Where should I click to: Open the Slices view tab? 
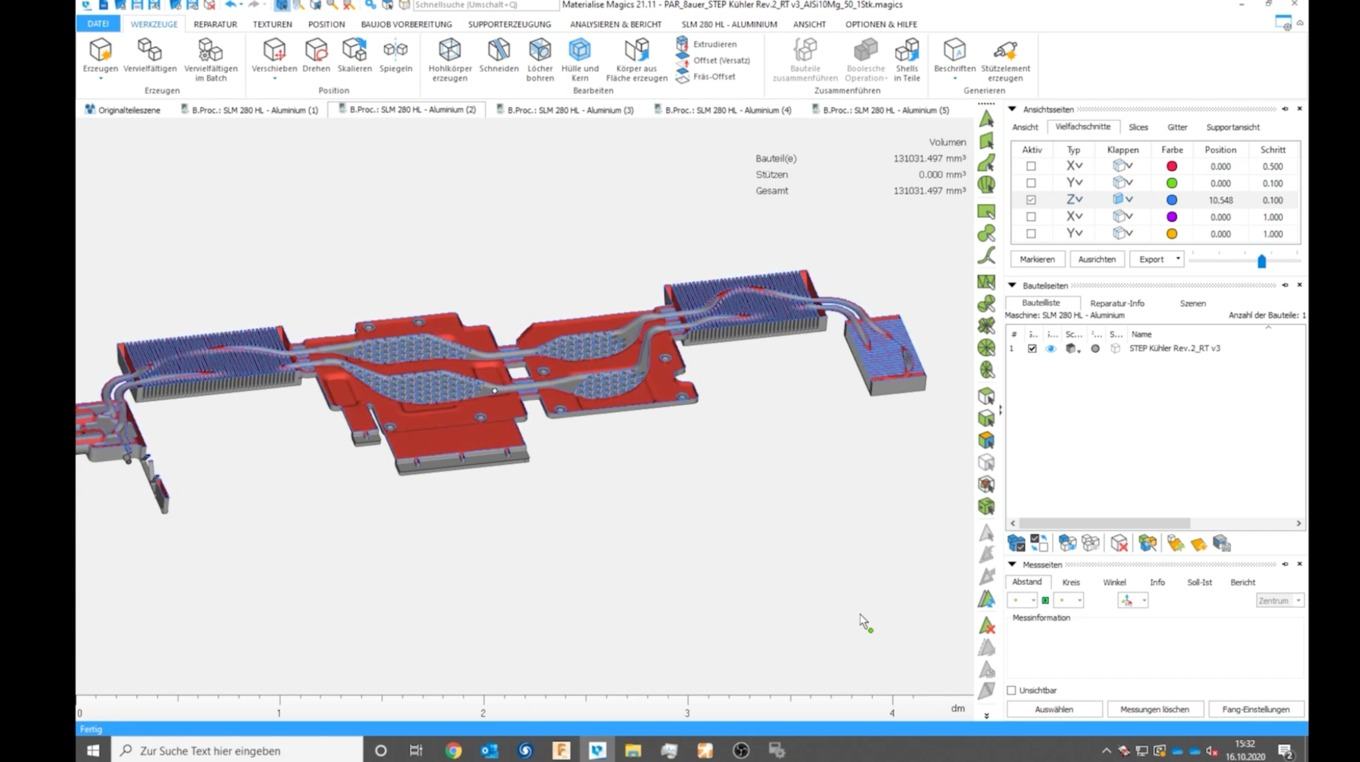pyautogui.click(x=1138, y=127)
